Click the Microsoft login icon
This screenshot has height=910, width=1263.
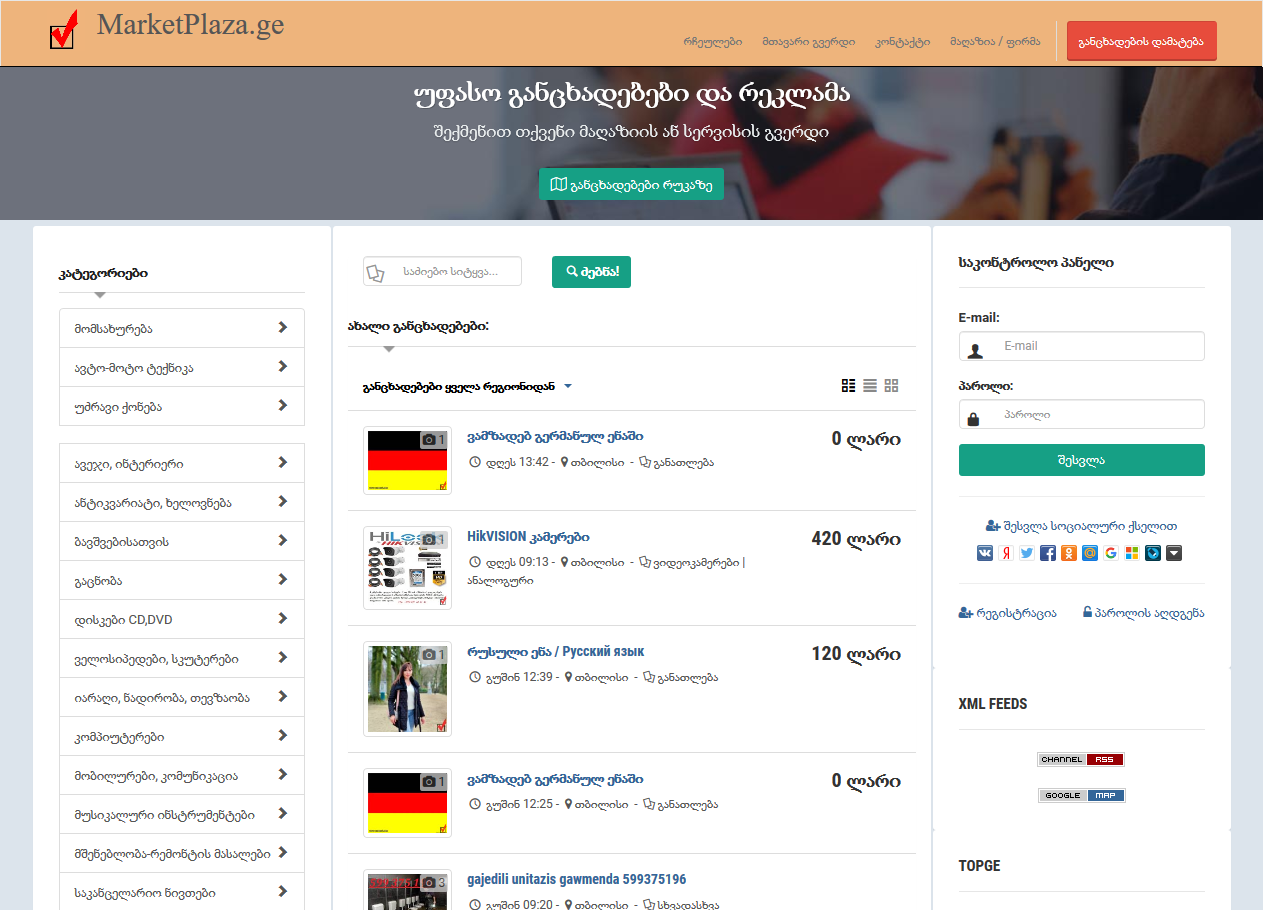click(x=1132, y=553)
